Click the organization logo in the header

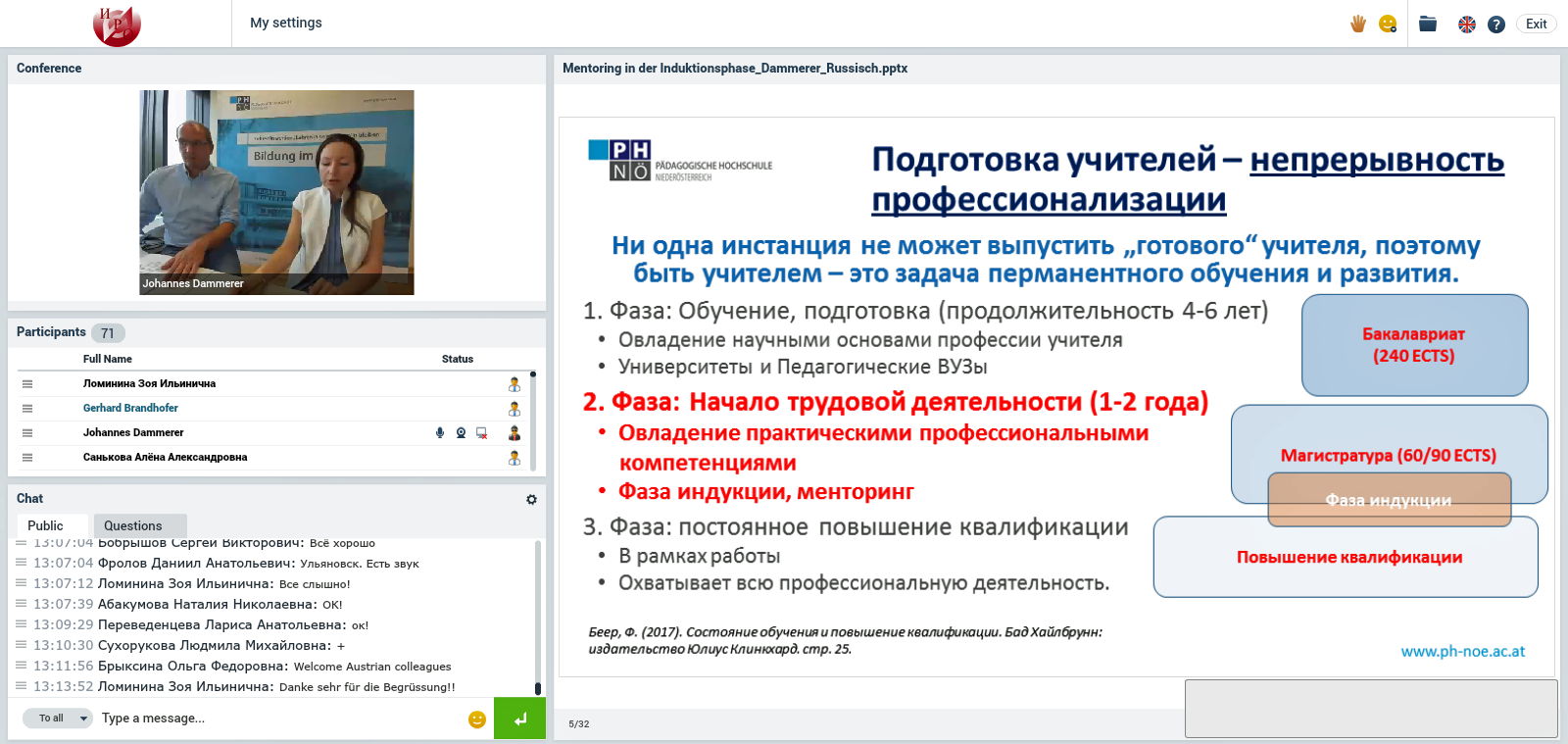[x=117, y=25]
